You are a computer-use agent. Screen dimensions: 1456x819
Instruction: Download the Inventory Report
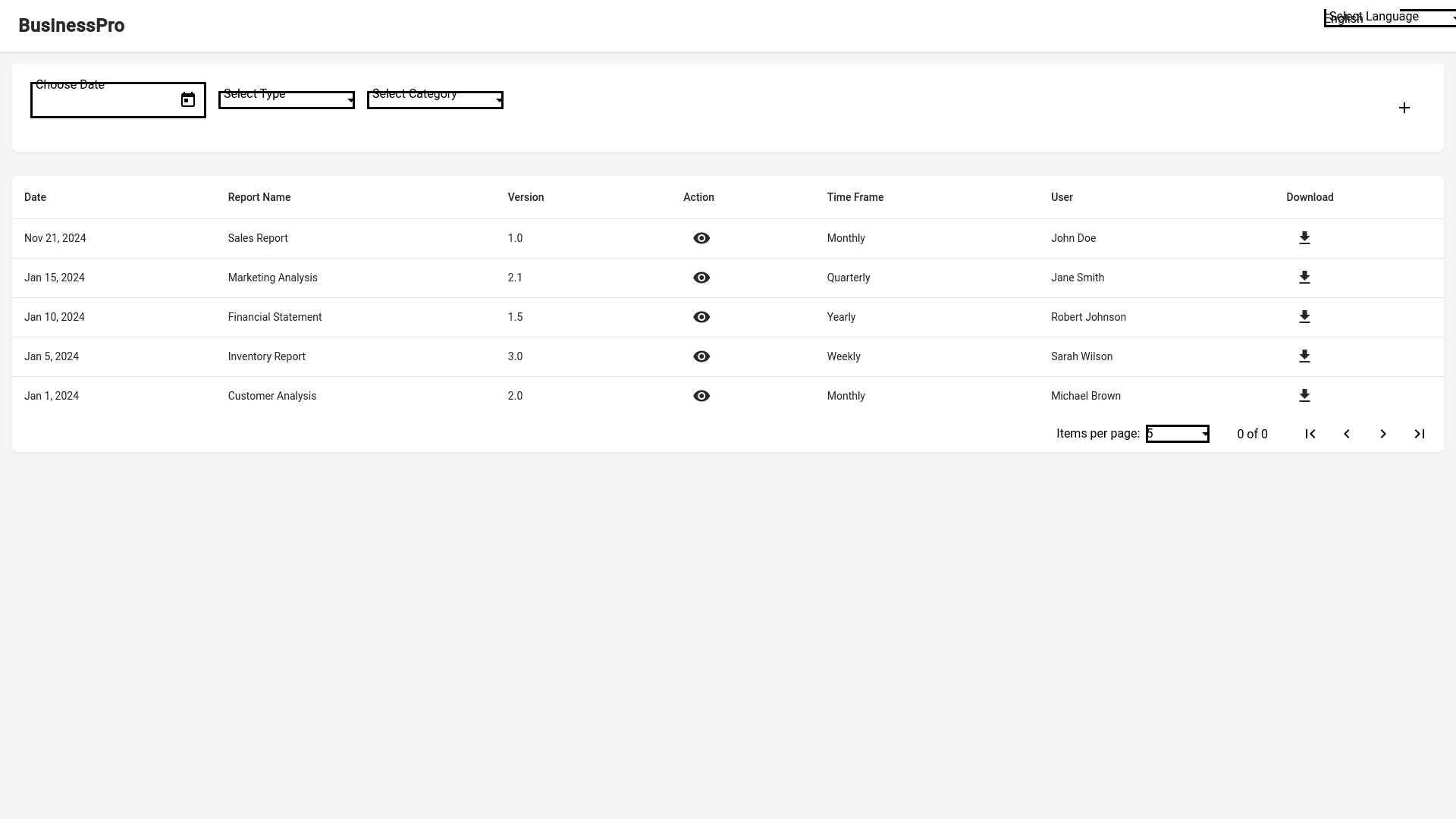[1304, 356]
